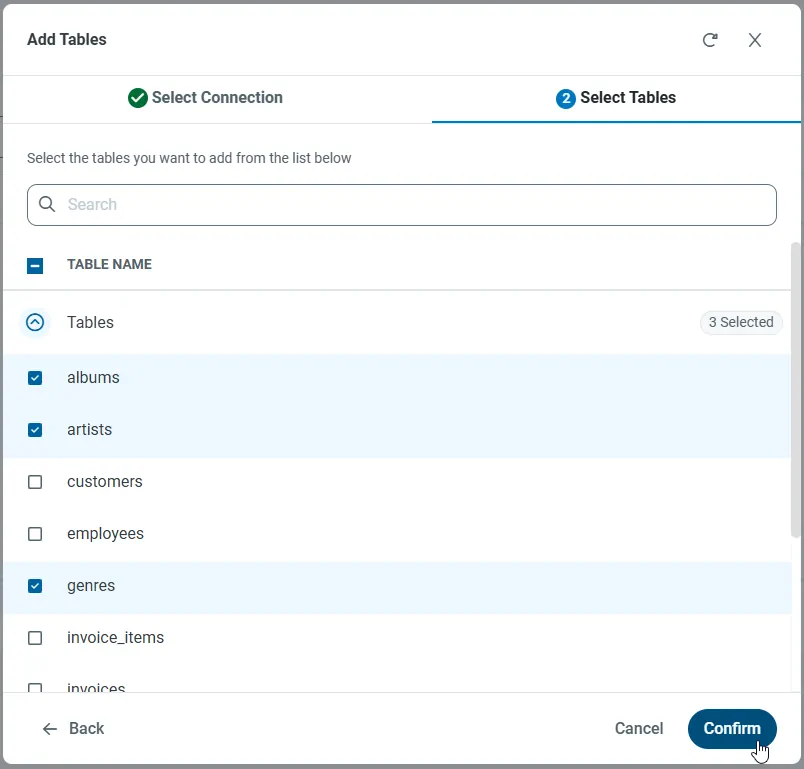
Task: Collapse the Tables group chevron
Action: (35, 322)
